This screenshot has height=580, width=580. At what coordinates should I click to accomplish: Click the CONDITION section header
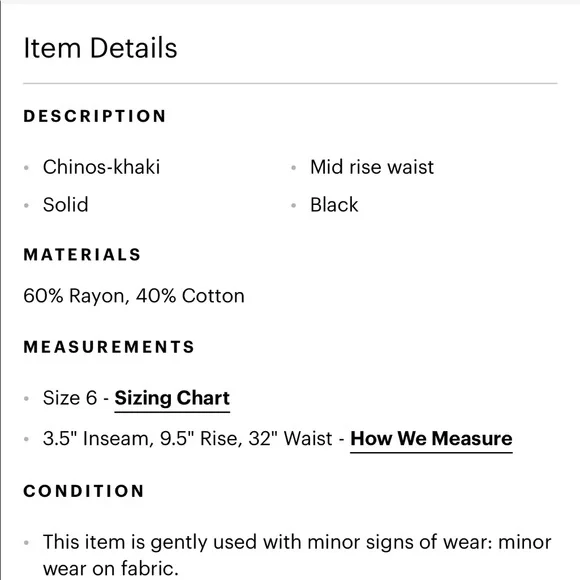click(x=84, y=491)
